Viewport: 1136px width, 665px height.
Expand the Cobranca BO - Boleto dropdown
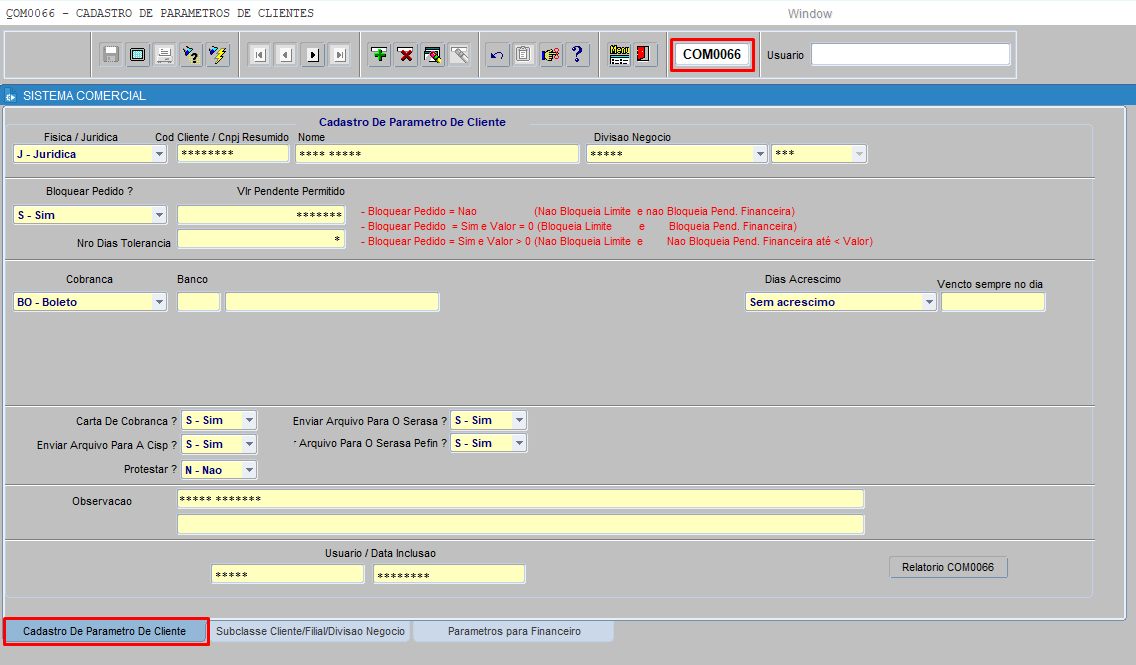[x=159, y=302]
